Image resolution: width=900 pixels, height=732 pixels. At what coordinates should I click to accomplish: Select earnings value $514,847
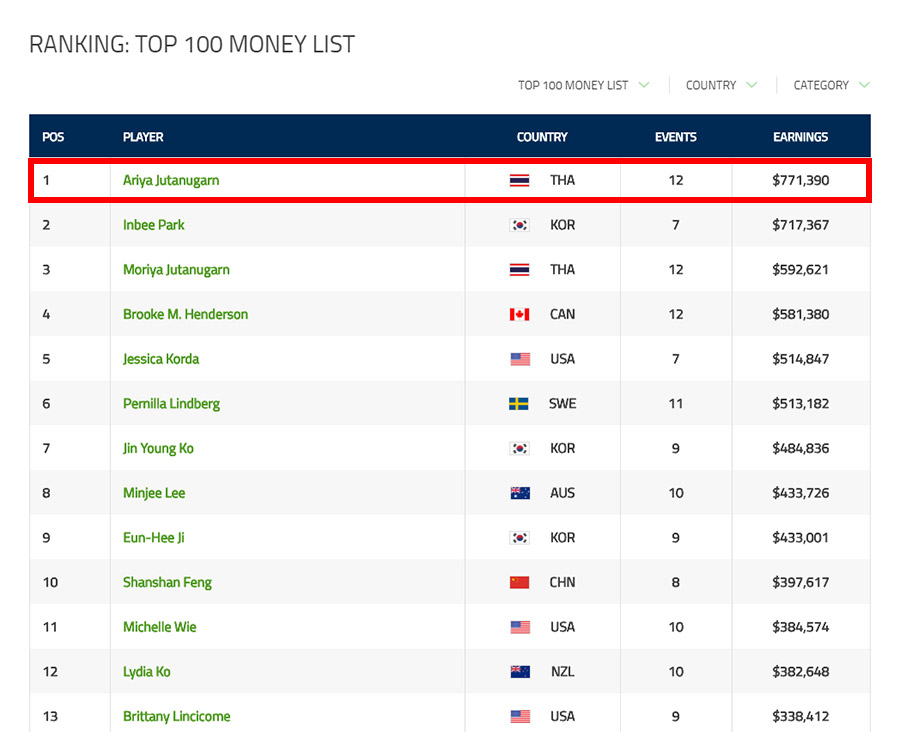[800, 359]
